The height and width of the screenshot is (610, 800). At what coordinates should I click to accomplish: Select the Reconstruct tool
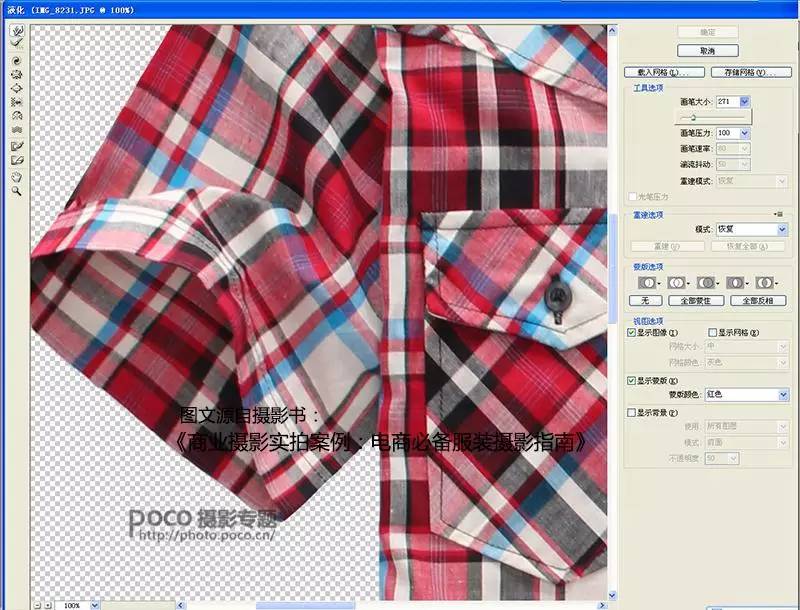(14, 42)
